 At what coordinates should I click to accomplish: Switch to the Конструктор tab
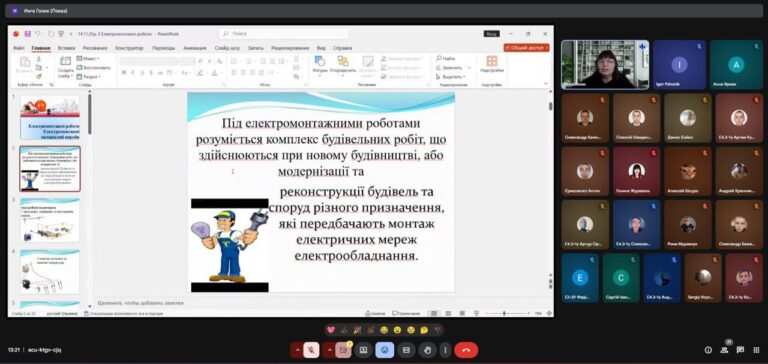click(x=129, y=48)
